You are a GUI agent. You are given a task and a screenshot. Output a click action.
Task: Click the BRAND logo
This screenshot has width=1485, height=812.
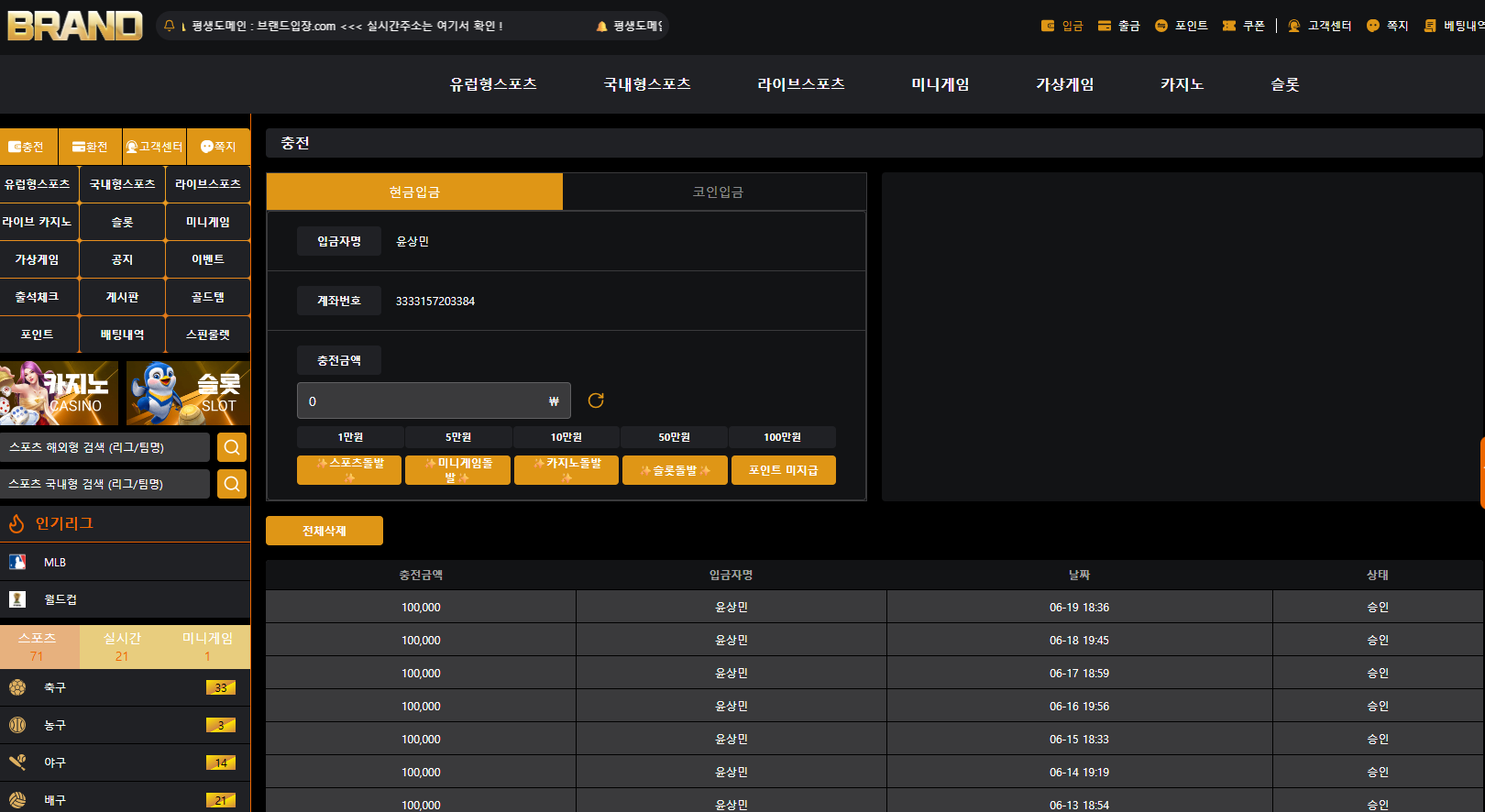[75, 26]
